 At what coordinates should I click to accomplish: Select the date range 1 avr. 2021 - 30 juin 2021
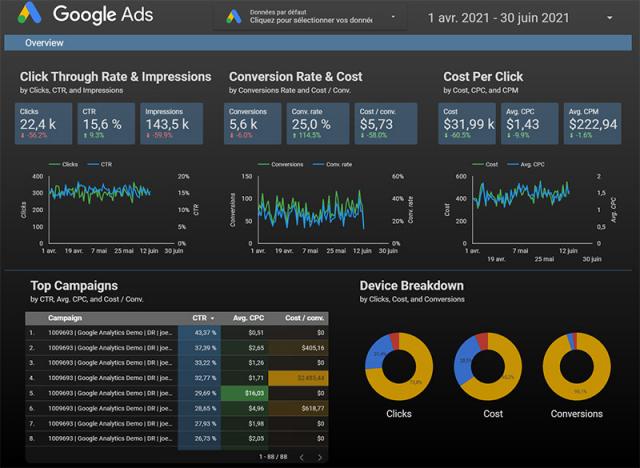498,18
